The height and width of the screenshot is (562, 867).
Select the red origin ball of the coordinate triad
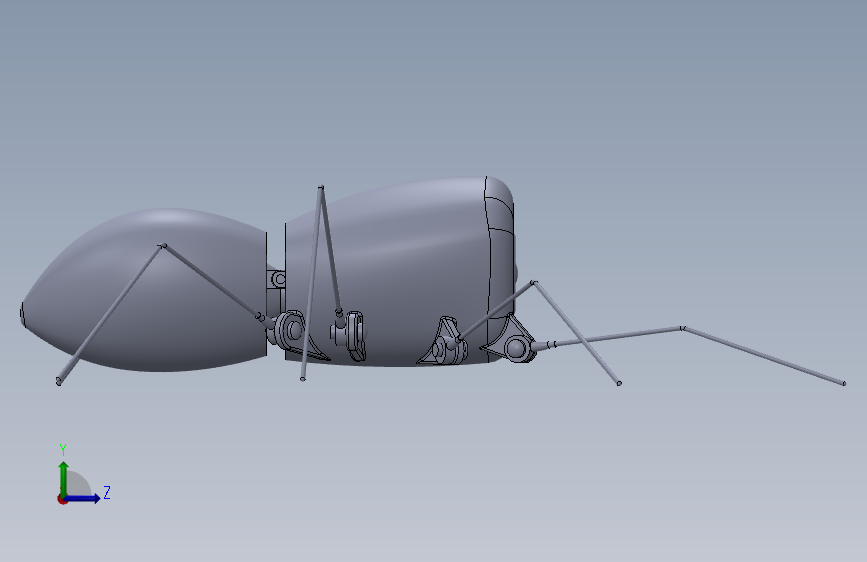tap(62, 499)
